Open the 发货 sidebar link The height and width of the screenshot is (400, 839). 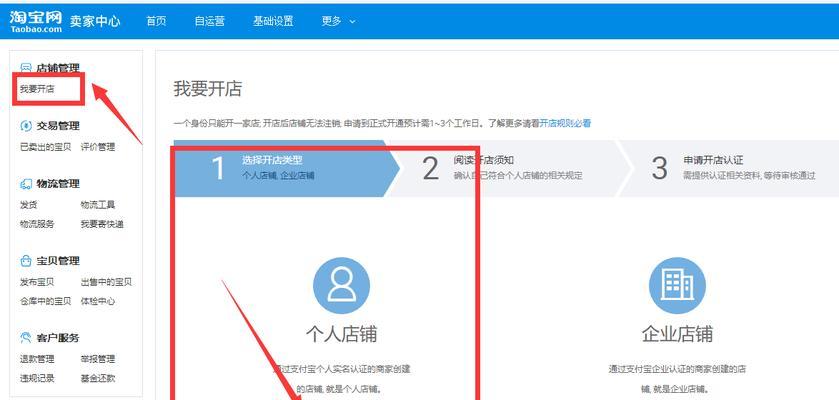pos(28,205)
